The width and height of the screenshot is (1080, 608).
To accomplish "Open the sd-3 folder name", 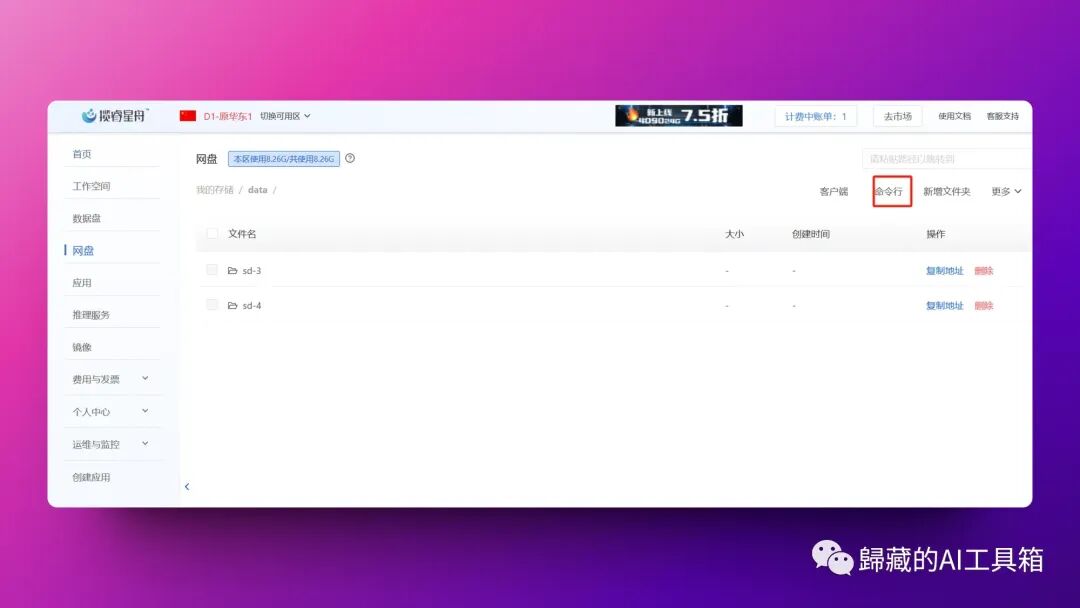I will 251,271.
